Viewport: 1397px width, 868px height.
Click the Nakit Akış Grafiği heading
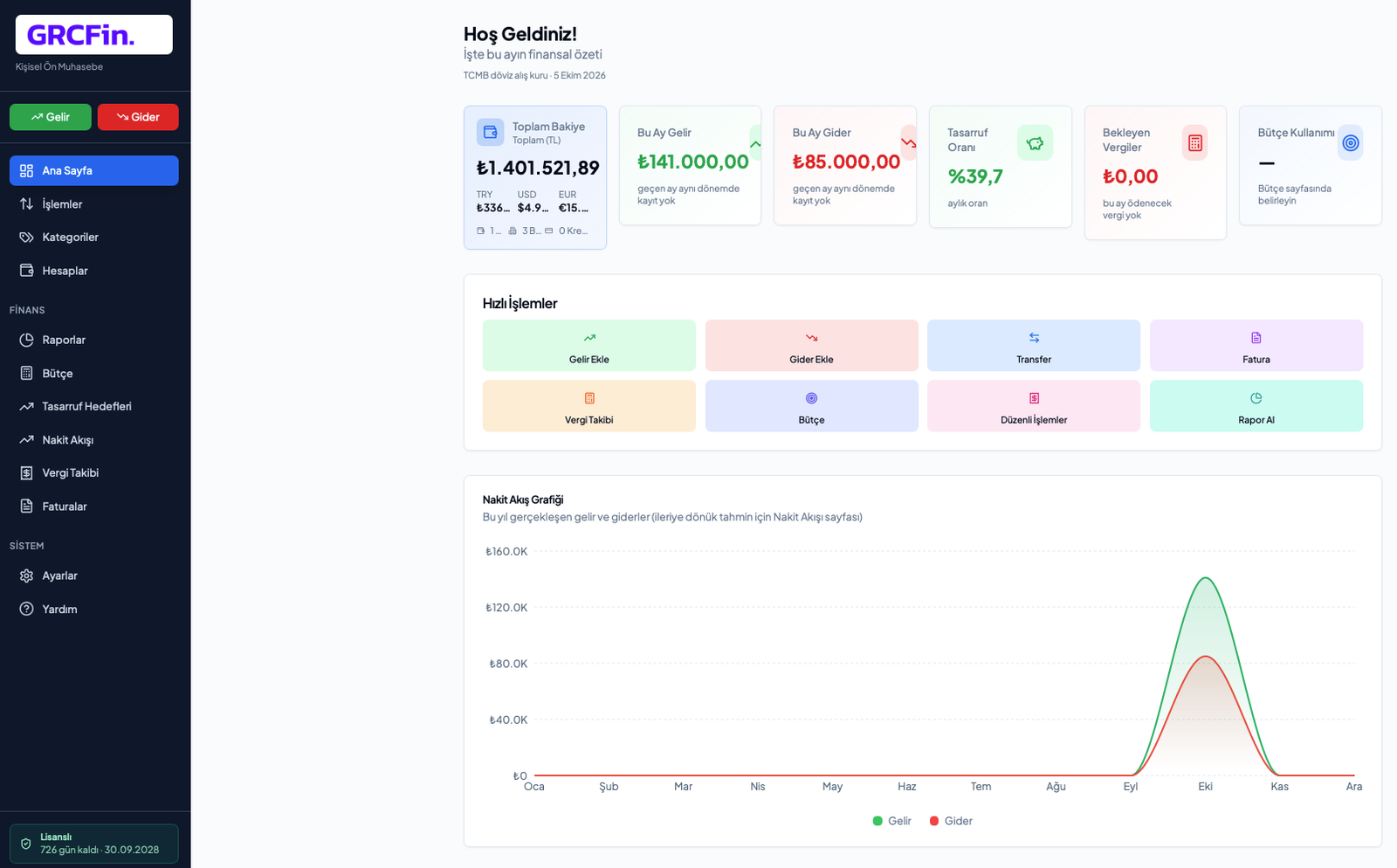523,499
